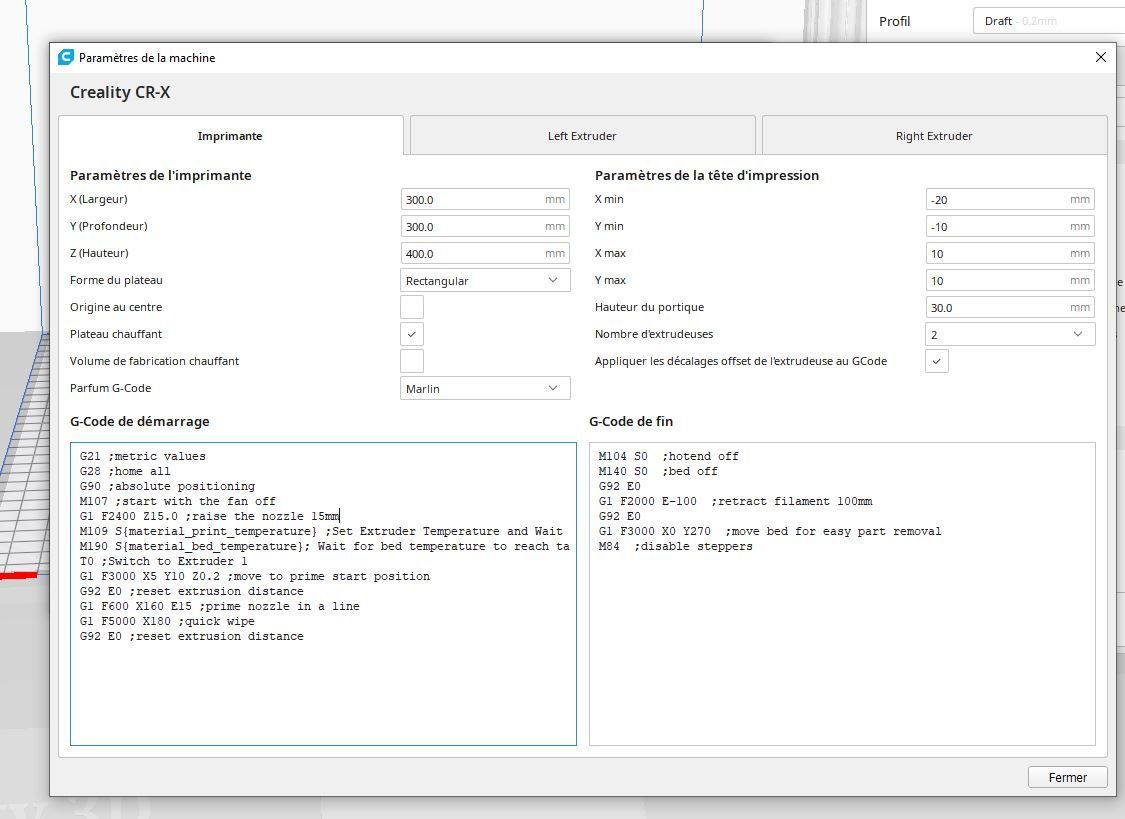
Task: Select the Imprimante tab
Action: pyautogui.click(x=230, y=136)
